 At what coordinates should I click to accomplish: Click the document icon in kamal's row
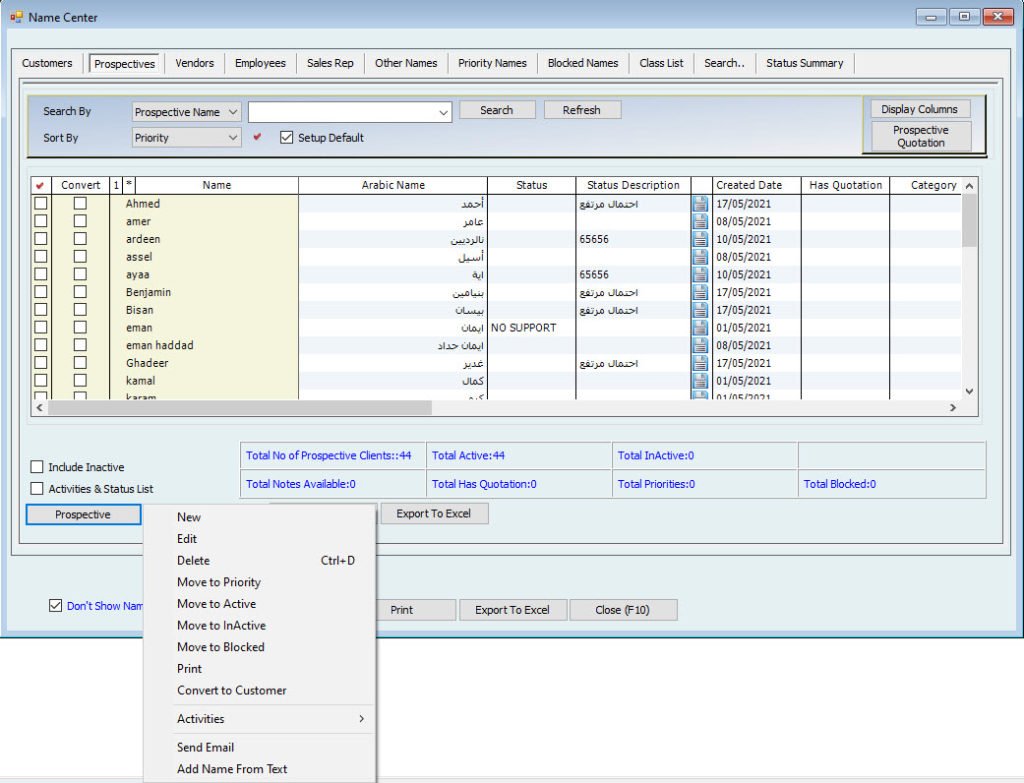[x=700, y=381]
